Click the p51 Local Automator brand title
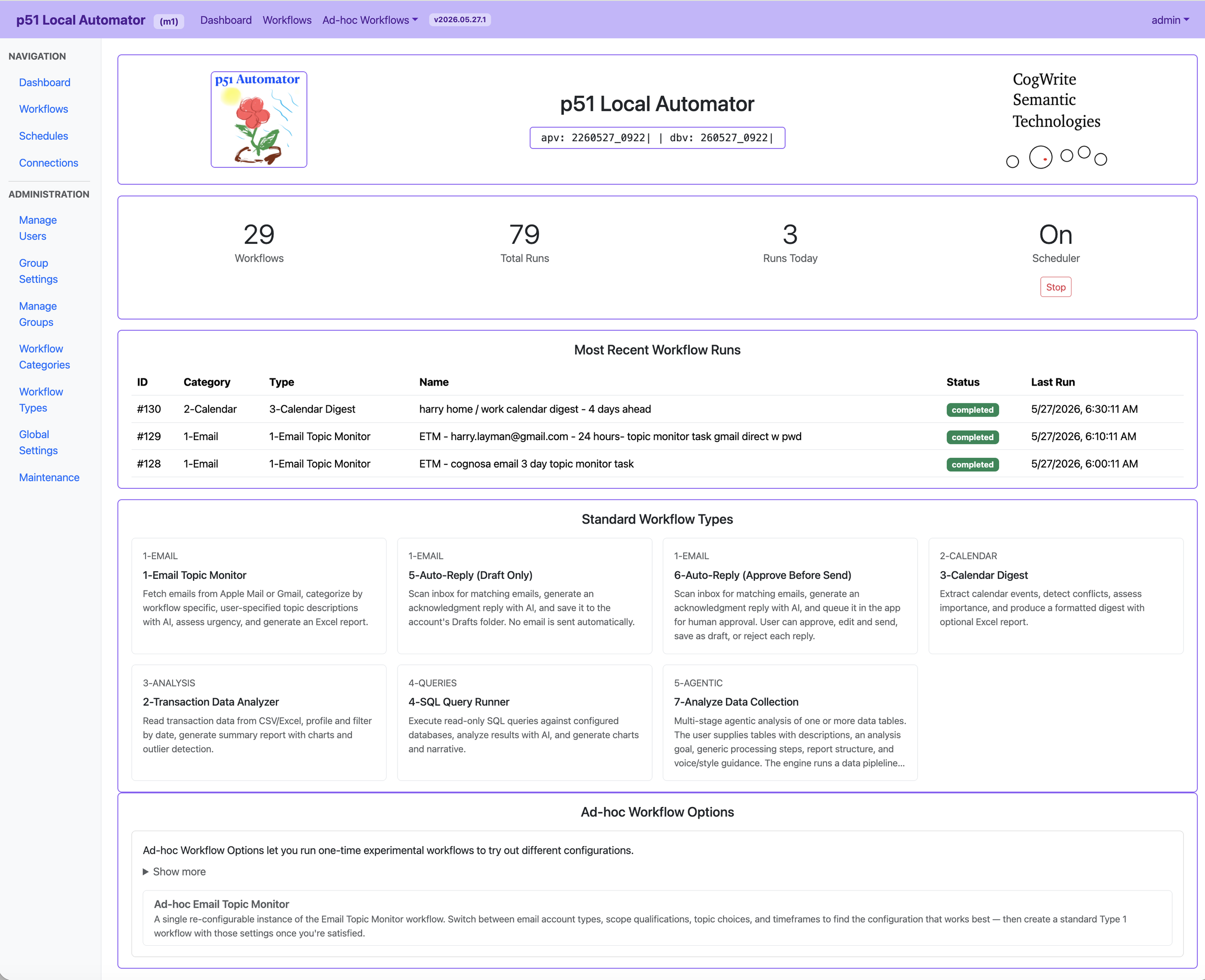 coord(80,20)
